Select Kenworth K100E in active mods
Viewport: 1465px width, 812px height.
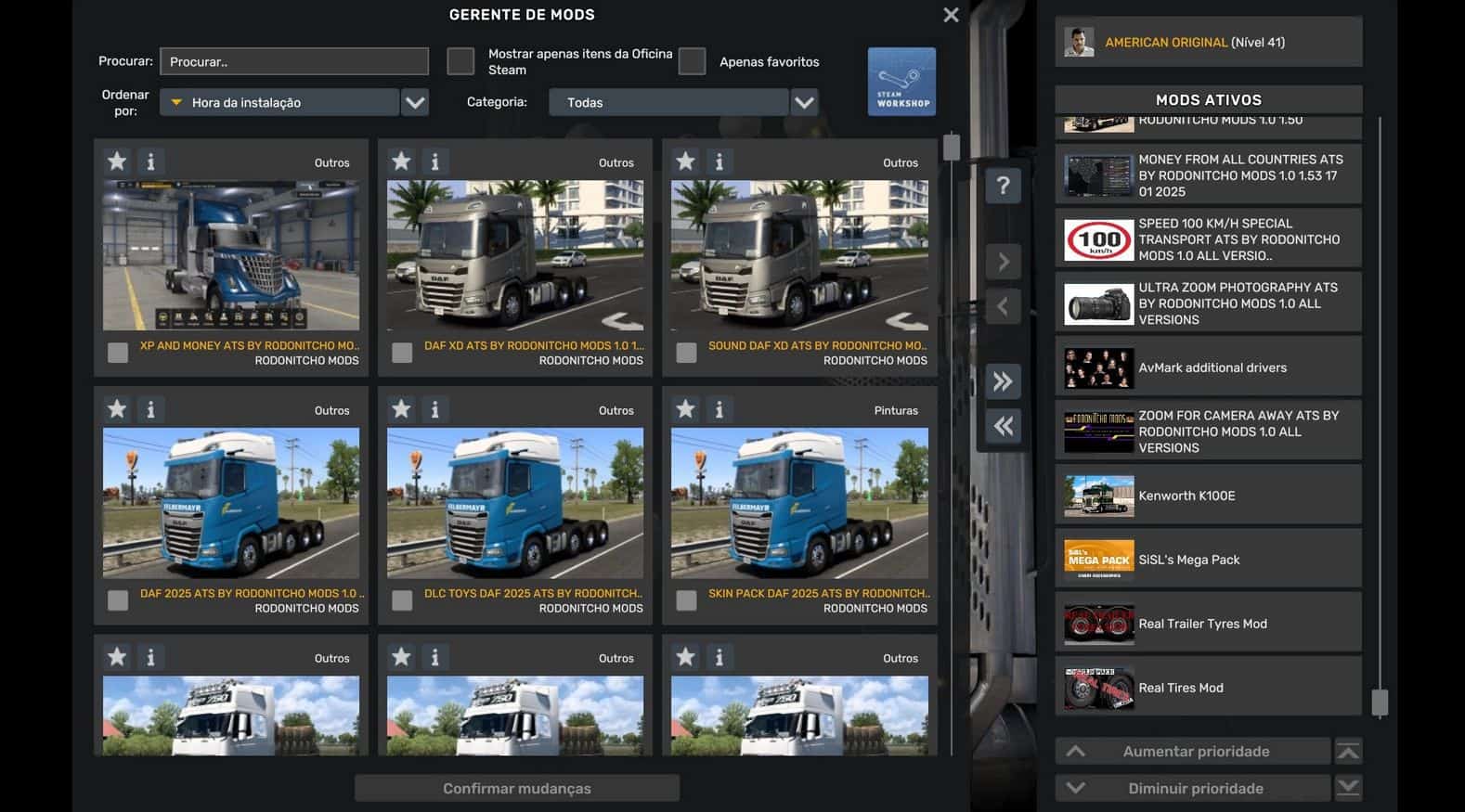pos(1208,496)
